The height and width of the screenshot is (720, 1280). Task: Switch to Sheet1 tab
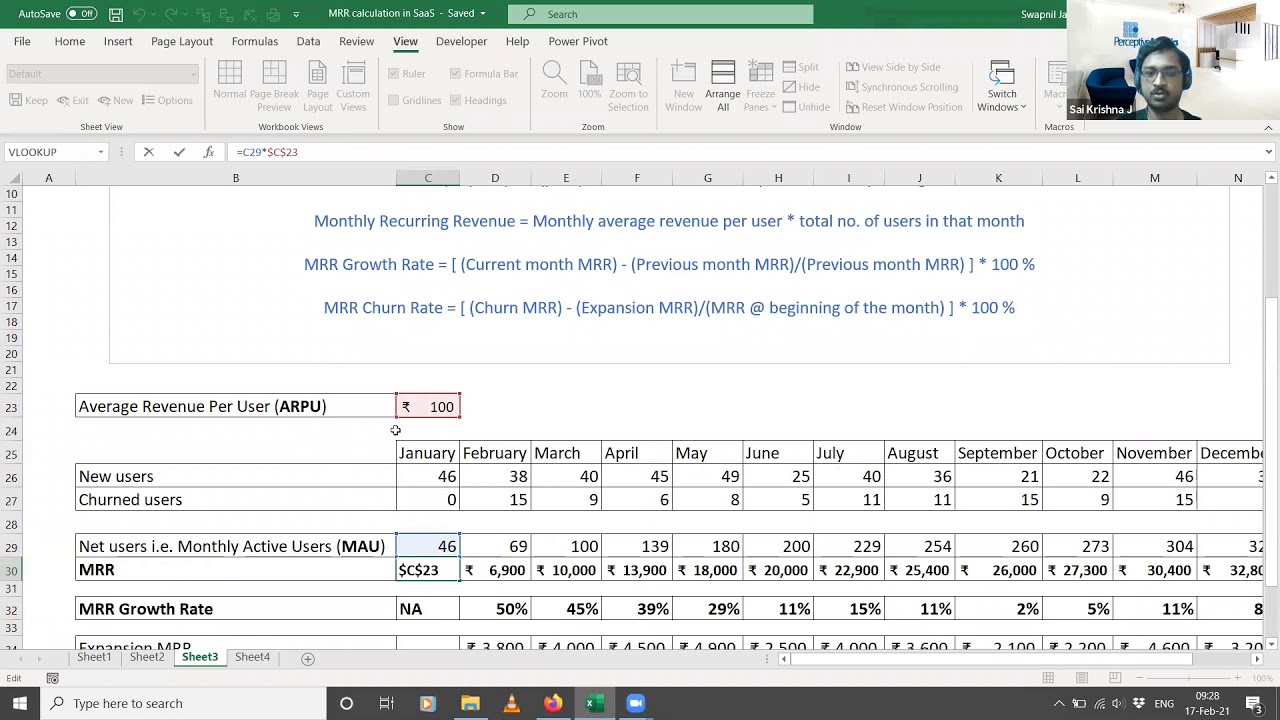coord(94,657)
